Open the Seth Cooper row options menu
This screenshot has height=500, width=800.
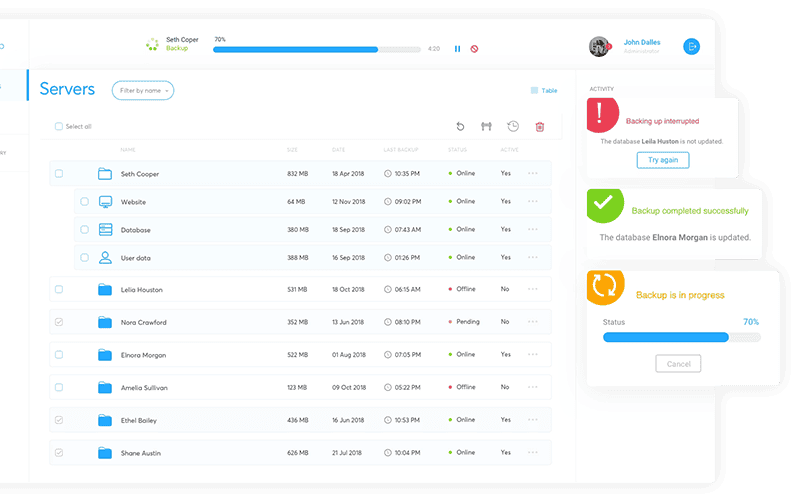point(533,174)
